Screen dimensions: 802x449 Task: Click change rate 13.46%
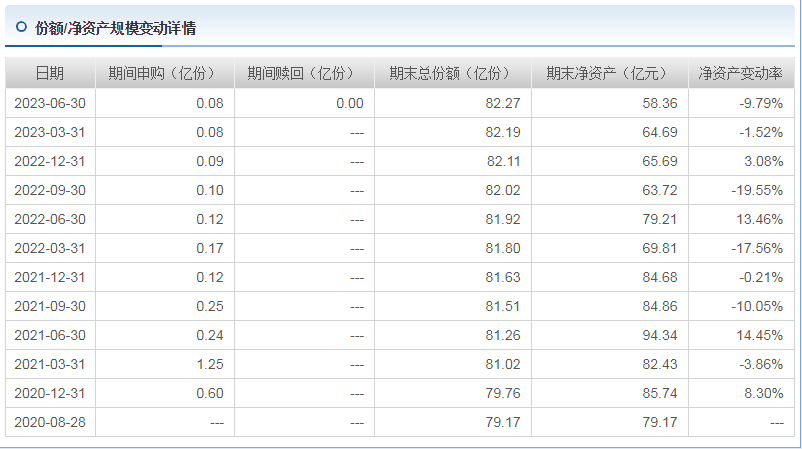point(760,219)
